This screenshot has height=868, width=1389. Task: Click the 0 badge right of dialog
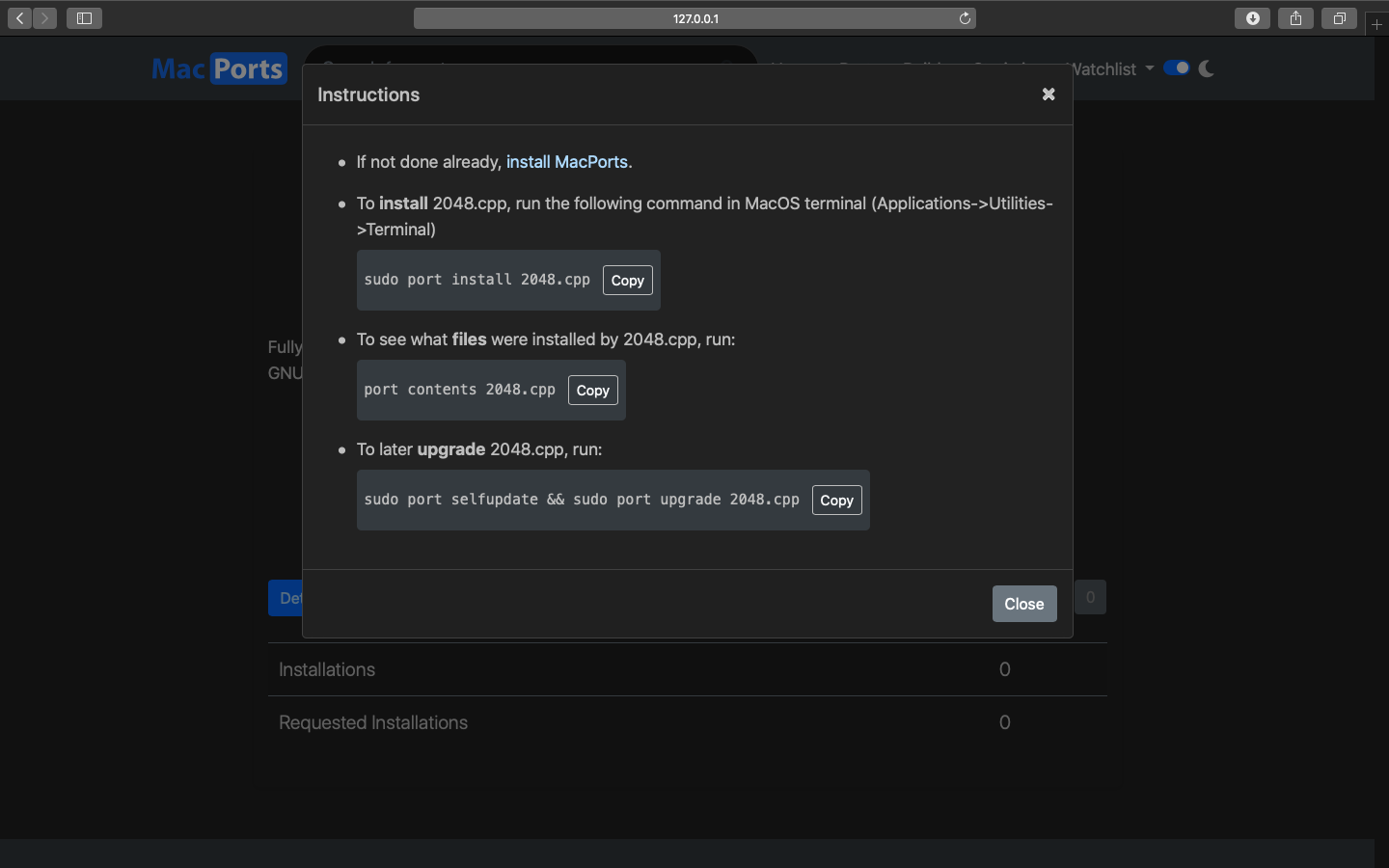click(x=1090, y=597)
